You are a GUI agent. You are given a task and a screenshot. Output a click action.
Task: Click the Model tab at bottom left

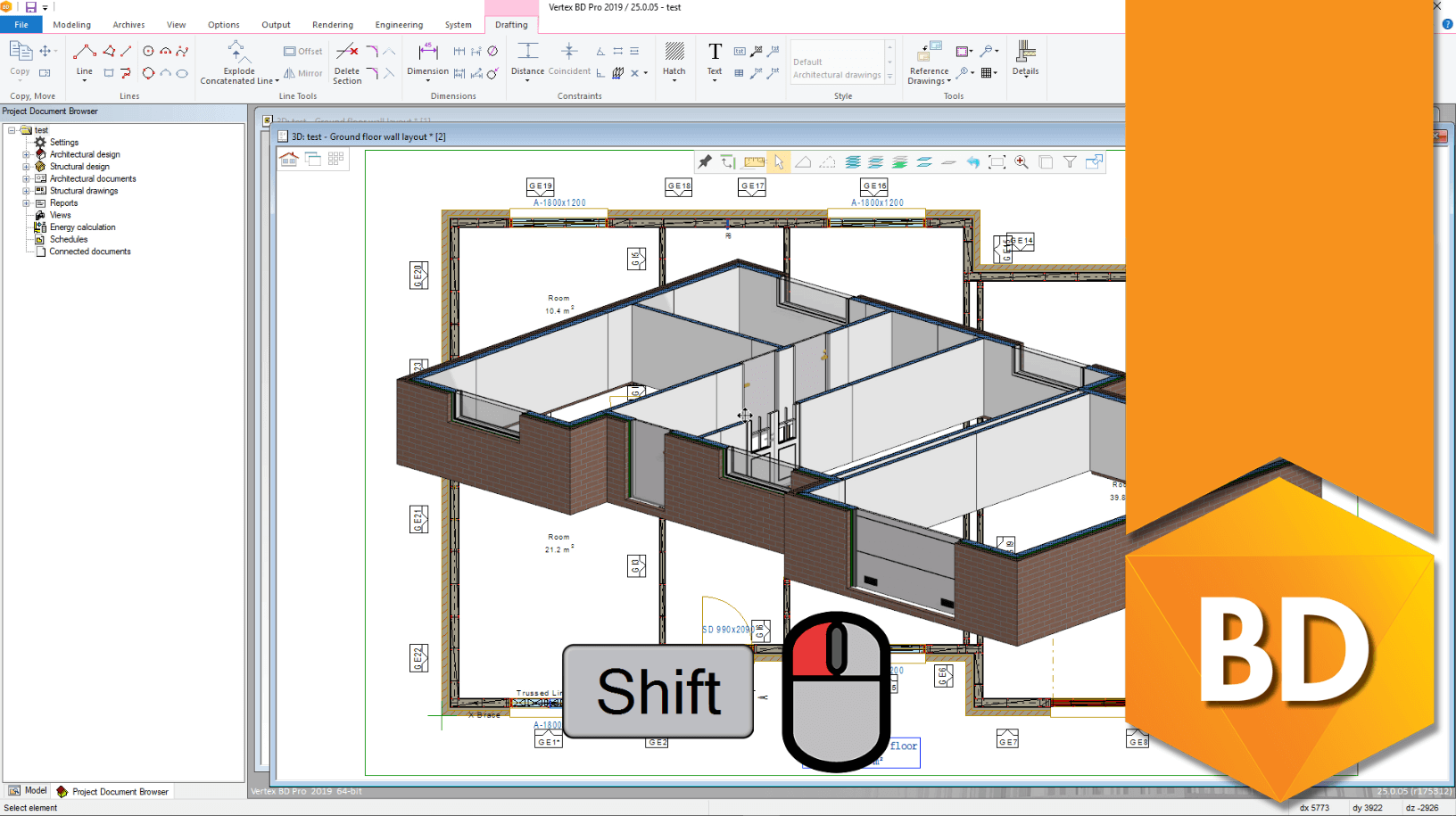point(28,791)
